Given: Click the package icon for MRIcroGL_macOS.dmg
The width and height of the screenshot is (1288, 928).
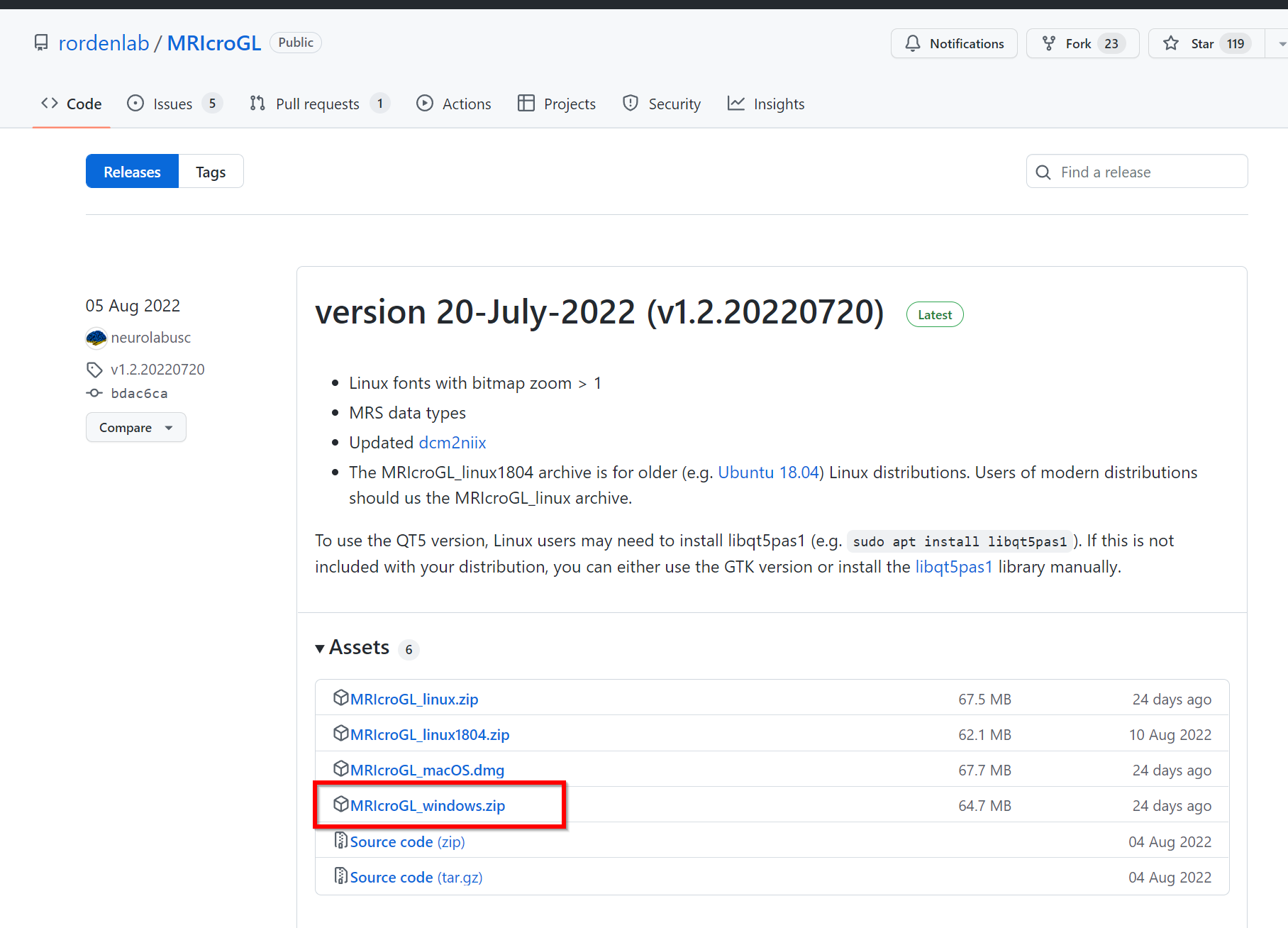Looking at the screenshot, I should point(341,769).
